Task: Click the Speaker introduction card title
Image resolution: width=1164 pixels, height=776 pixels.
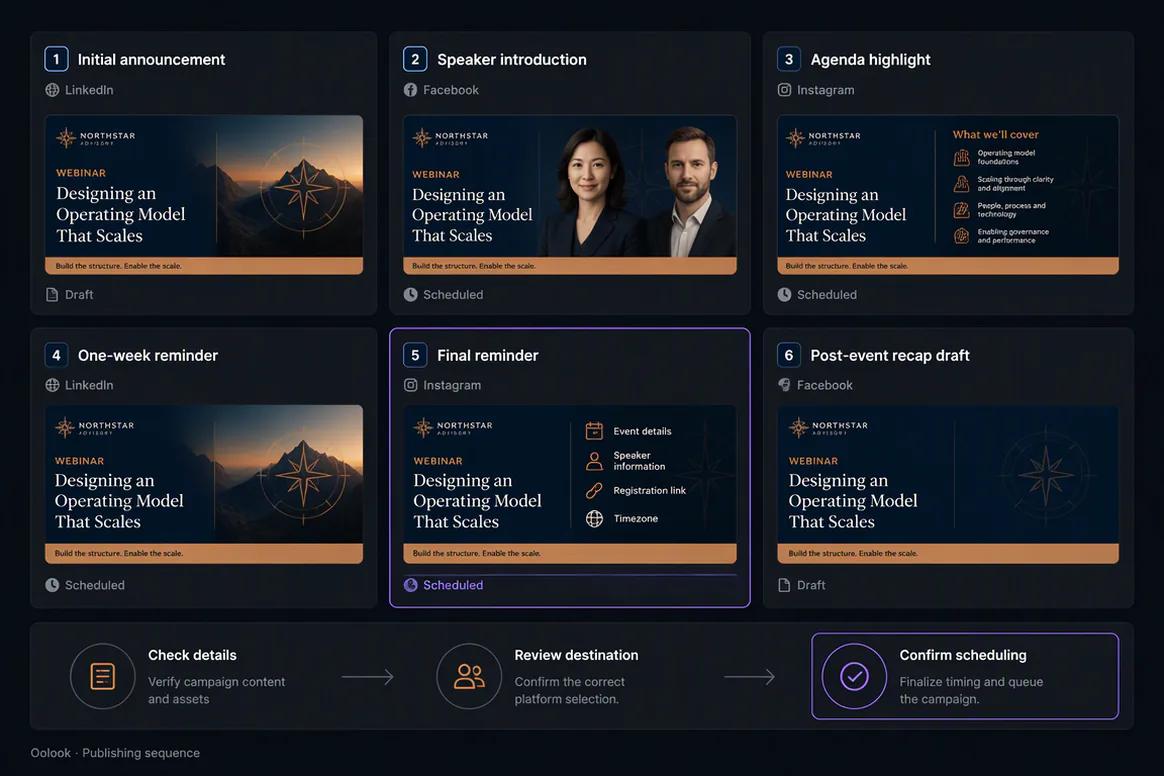Action: 511,59
